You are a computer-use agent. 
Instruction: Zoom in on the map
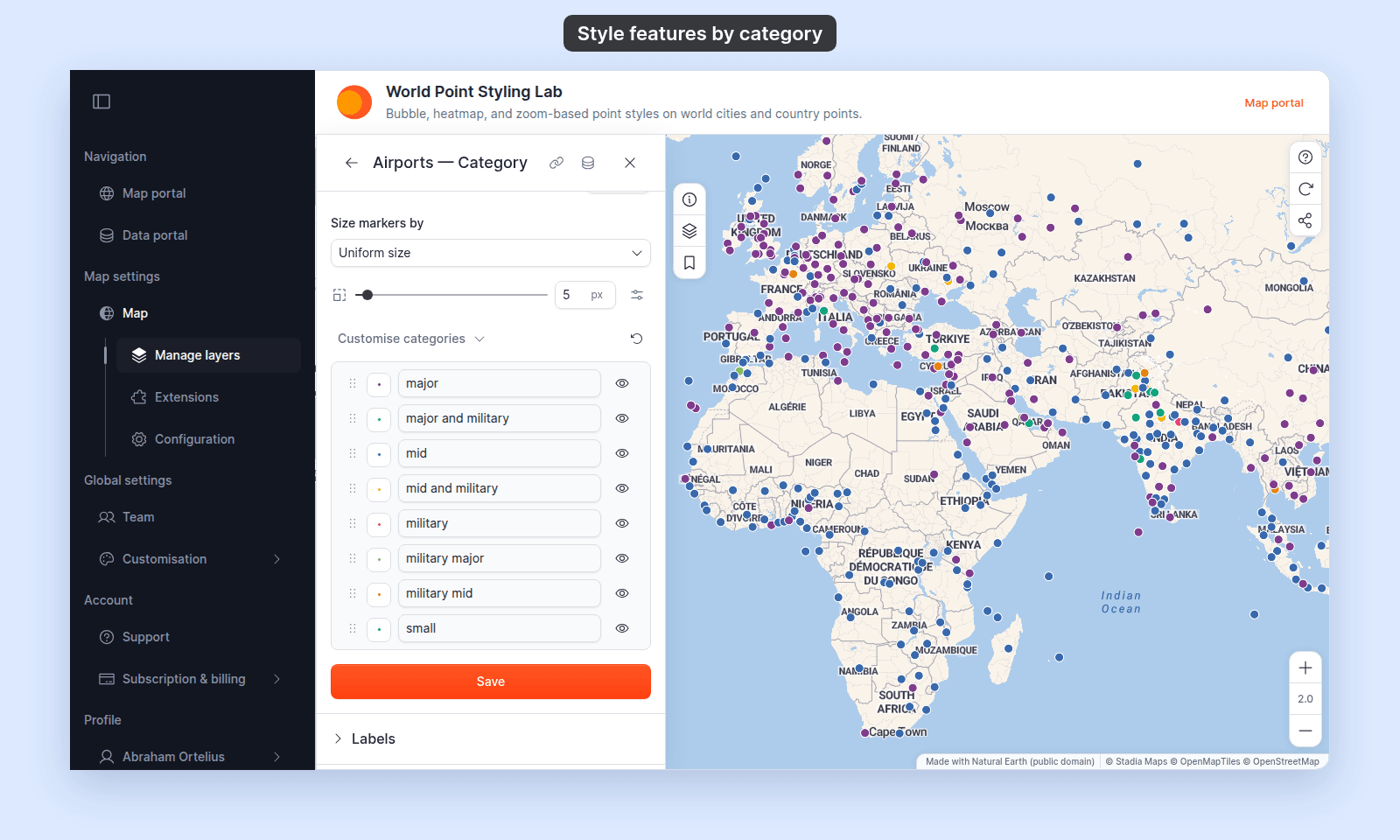pyautogui.click(x=1305, y=668)
